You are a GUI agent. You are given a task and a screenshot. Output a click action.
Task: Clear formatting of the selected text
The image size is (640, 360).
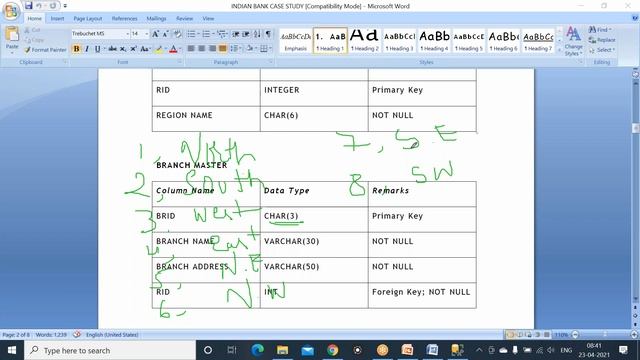click(x=178, y=34)
